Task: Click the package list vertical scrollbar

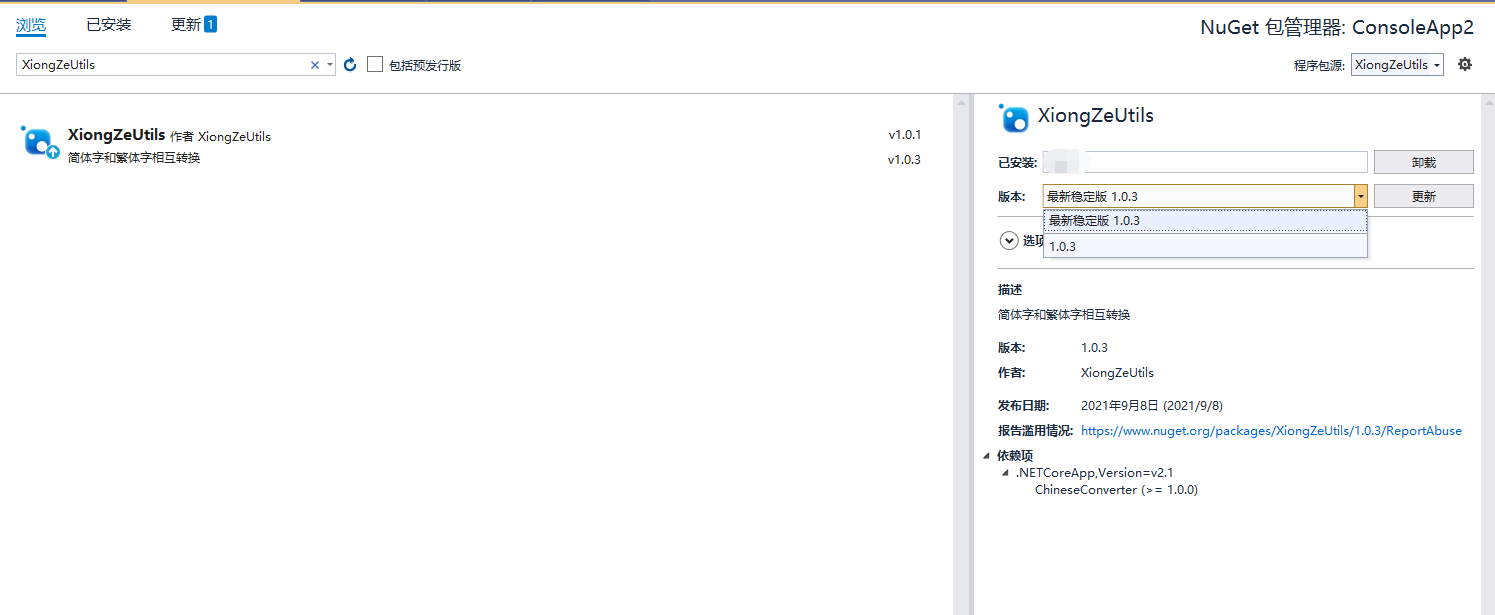Action: (961, 355)
